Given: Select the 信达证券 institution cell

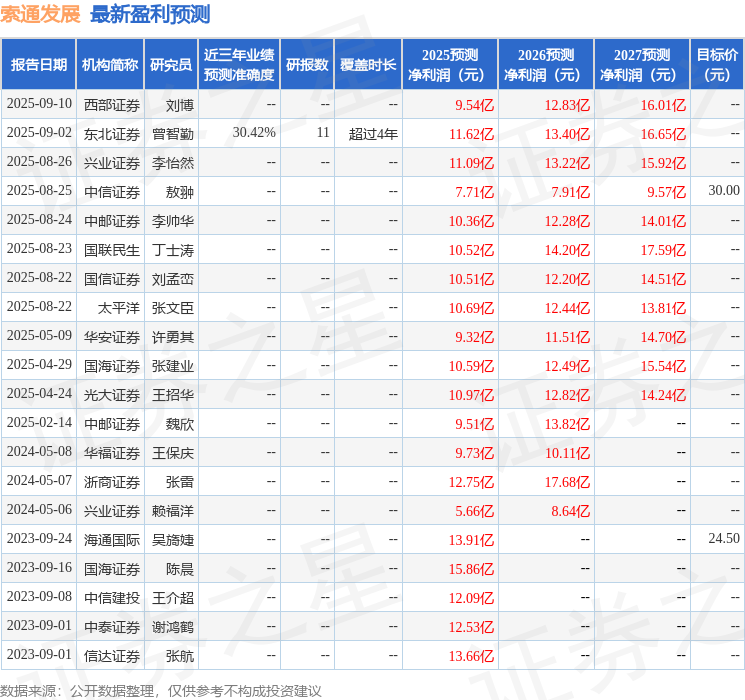Looking at the screenshot, I should (112, 656).
